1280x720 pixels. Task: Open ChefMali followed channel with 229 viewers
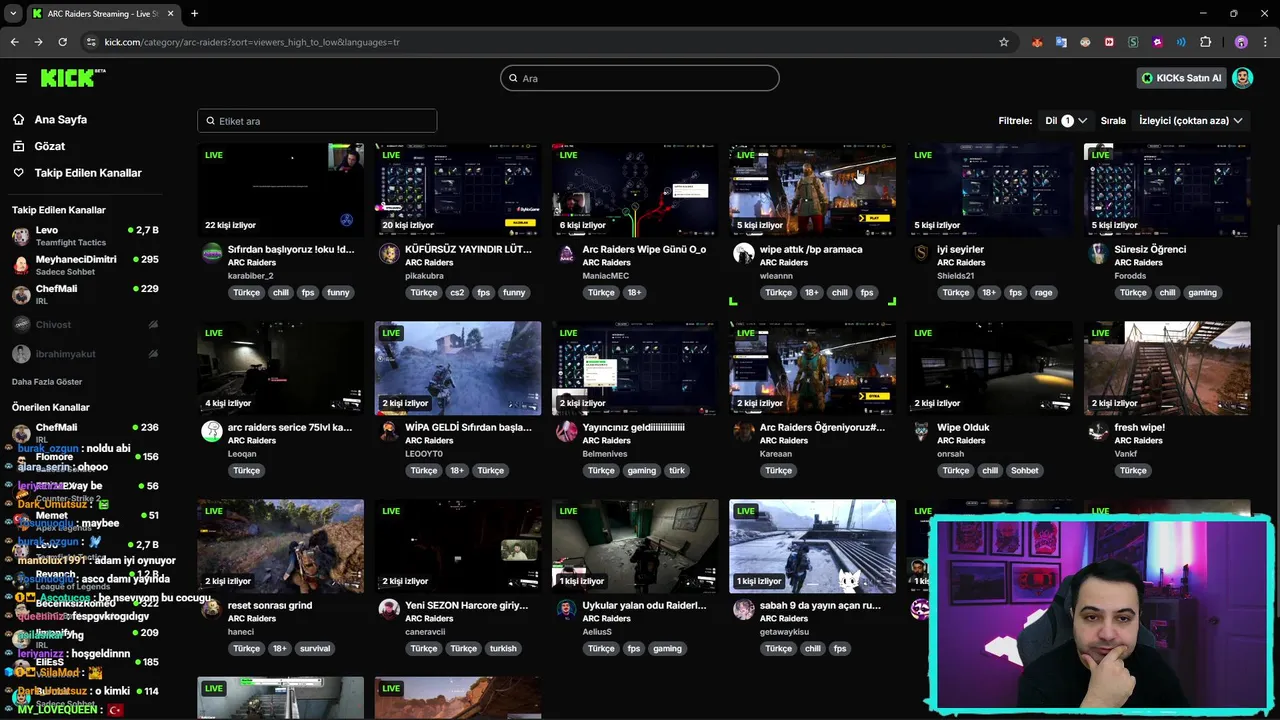pyautogui.click(x=85, y=295)
